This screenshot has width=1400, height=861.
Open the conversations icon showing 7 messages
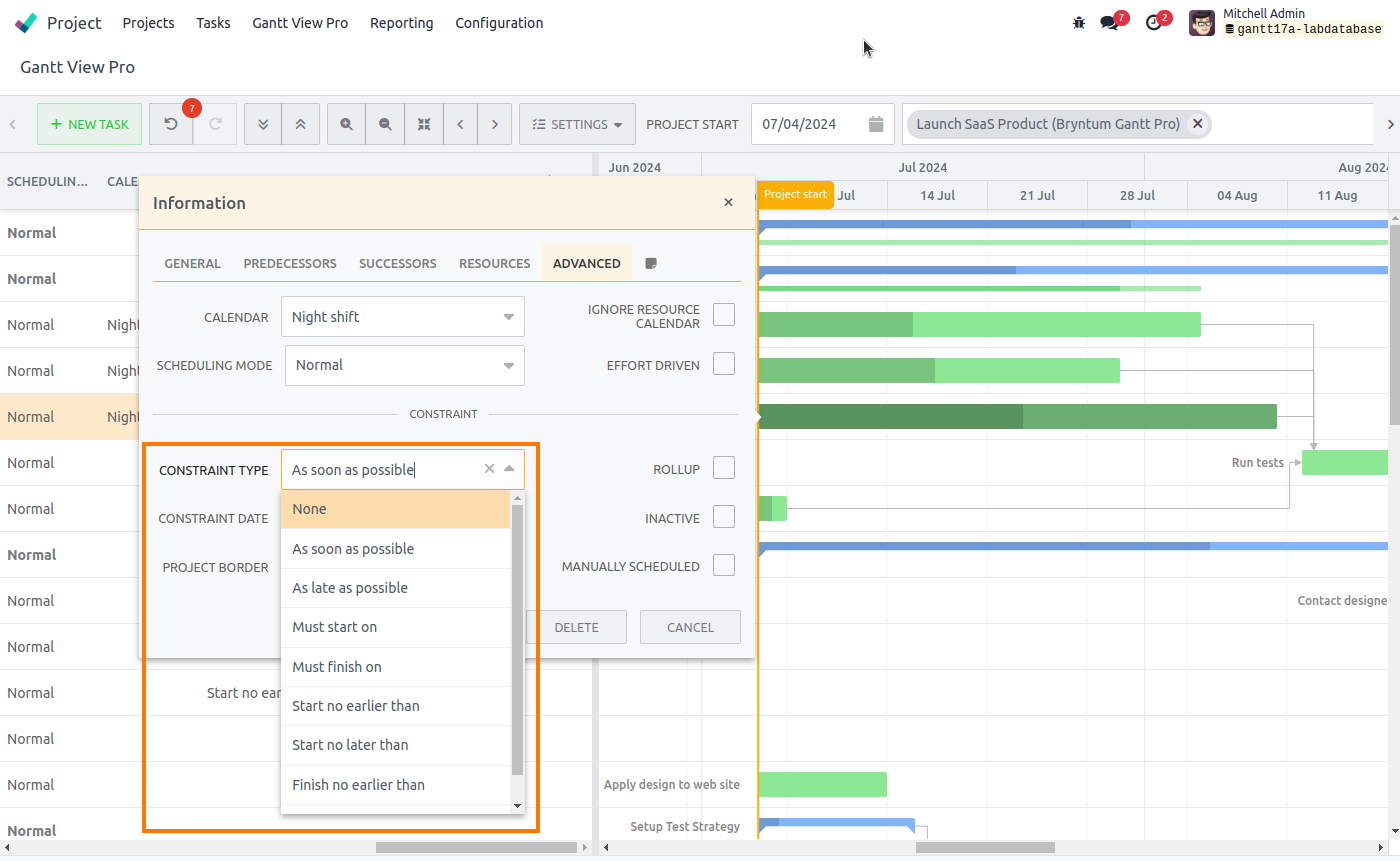tap(1112, 21)
